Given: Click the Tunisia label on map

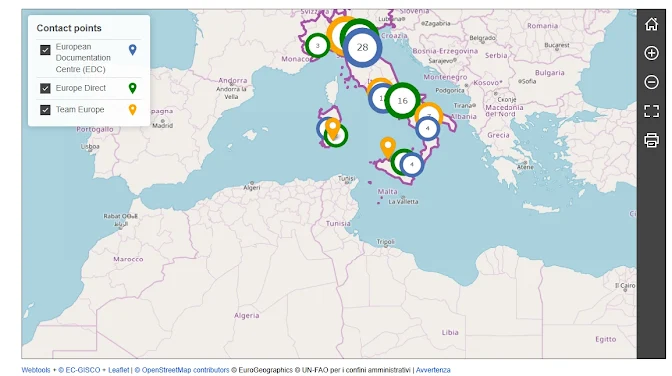Looking at the screenshot, I should click(x=338, y=224).
